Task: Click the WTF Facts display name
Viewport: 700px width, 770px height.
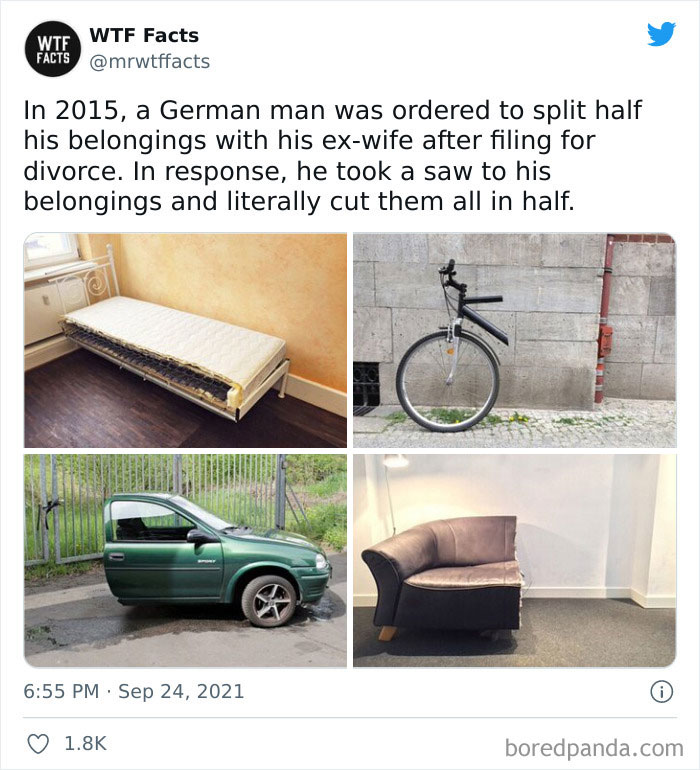Action: pyautogui.click(x=144, y=36)
